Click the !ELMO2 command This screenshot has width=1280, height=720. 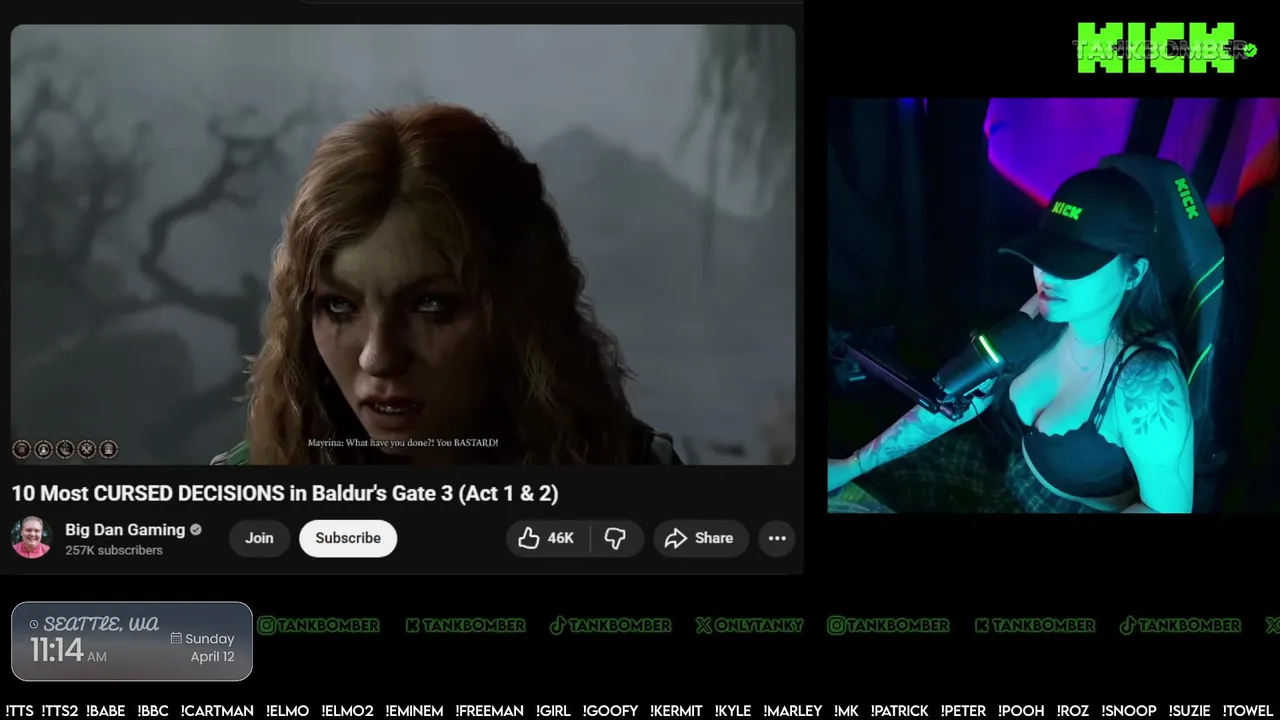[x=347, y=711]
